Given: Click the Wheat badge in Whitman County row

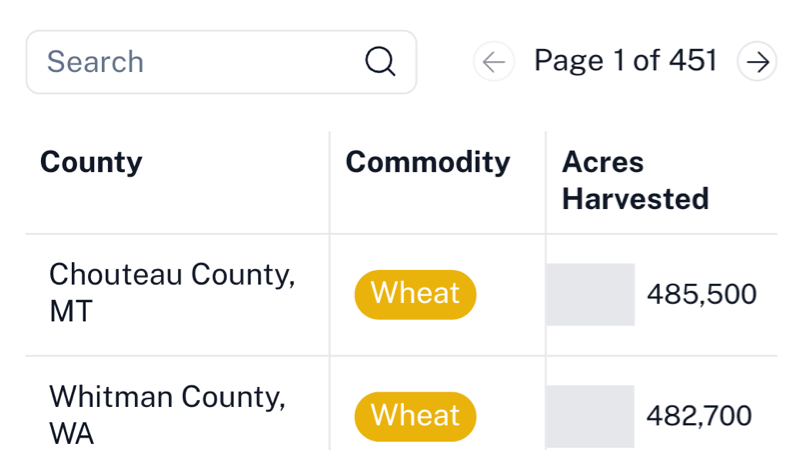Looking at the screenshot, I should click(x=415, y=416).
